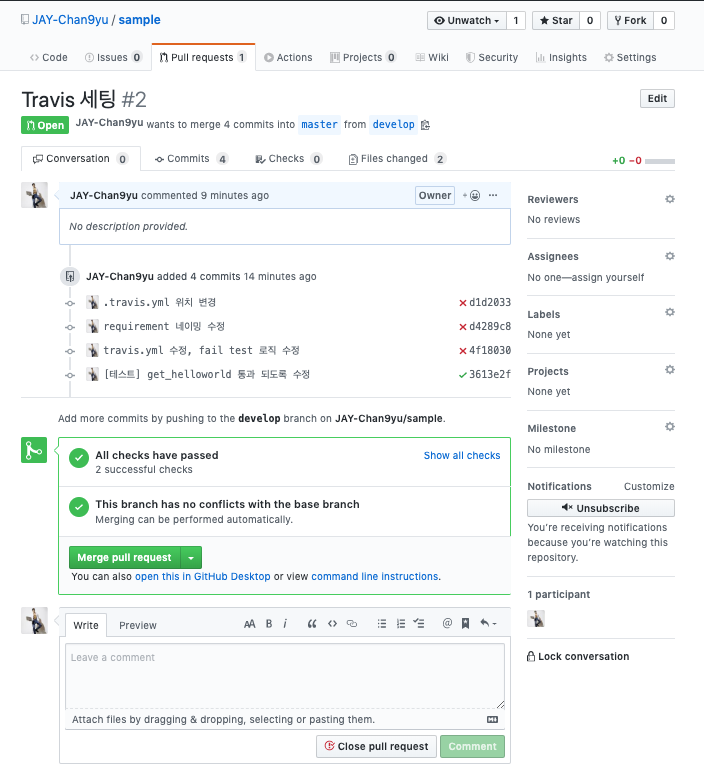Add a link using the link icon
Screen dimensions: 704x778
point(352,624)
